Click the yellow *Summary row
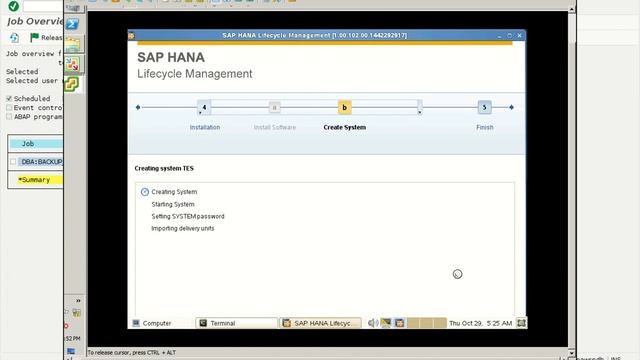Screen dimensions: 640x360 40,180
